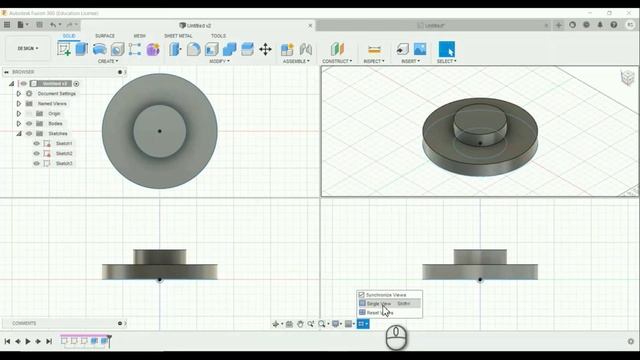Choose Single View menu entry
Viewport: 640px width, 360px height.
tap(389, 303)
